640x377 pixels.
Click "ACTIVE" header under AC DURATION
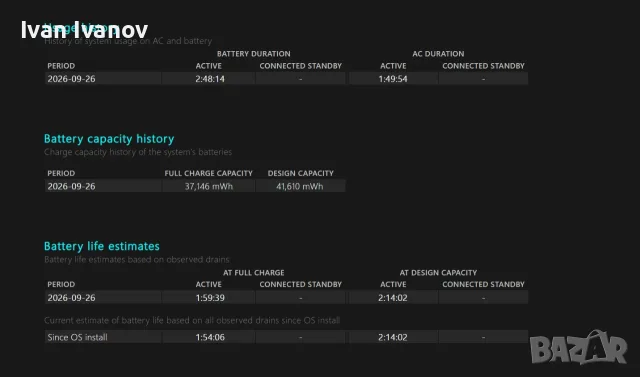[x=393, y=66]
